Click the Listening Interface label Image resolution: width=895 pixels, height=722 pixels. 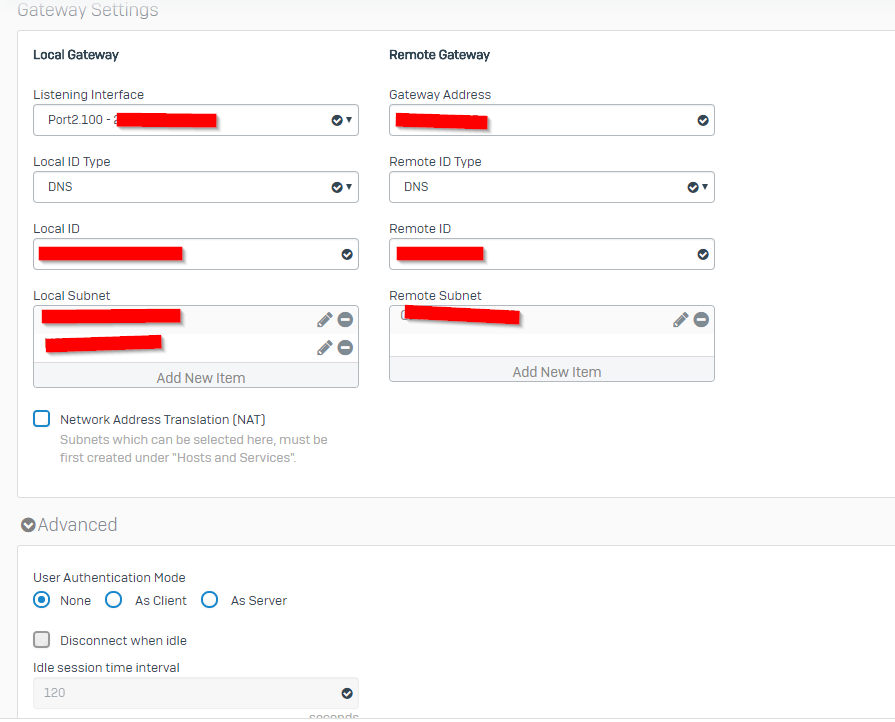click(x=88, y=95)
